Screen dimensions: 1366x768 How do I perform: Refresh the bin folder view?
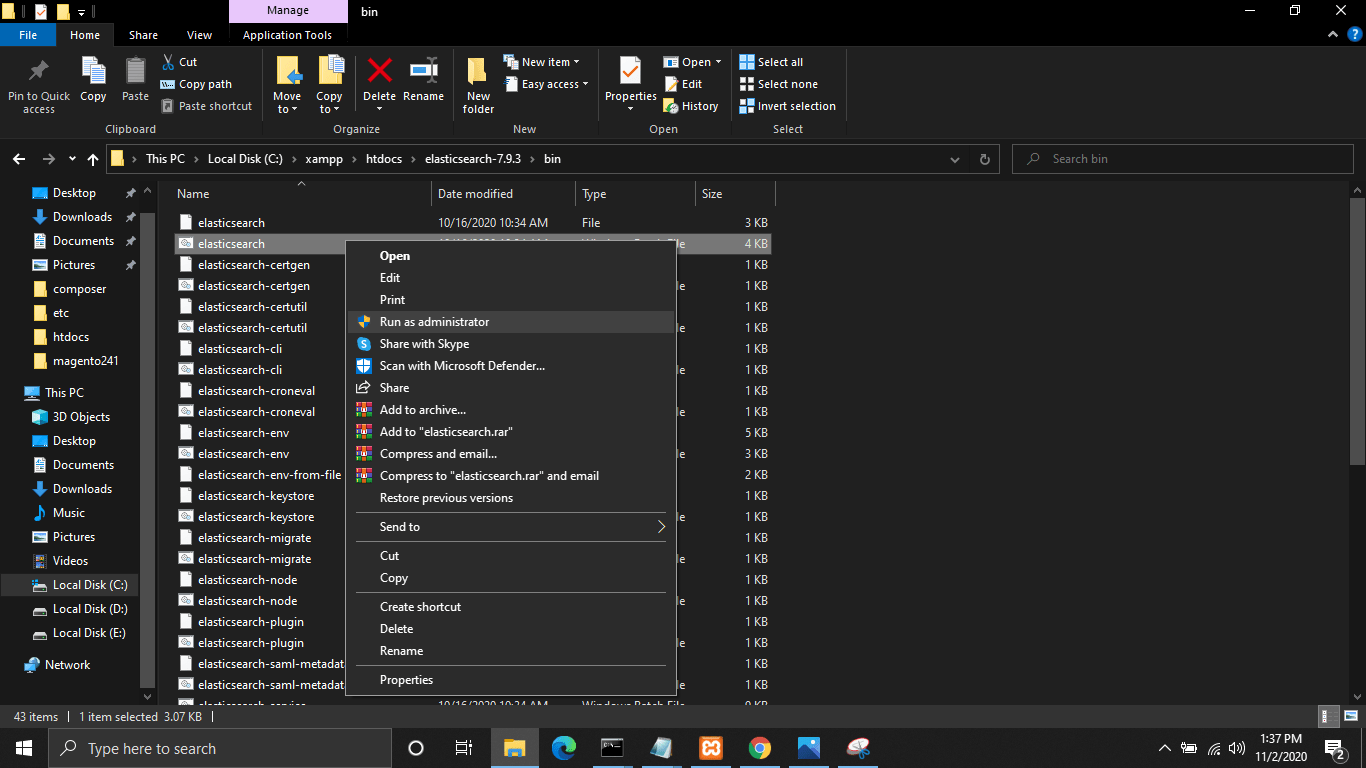(x=984, y=159)
